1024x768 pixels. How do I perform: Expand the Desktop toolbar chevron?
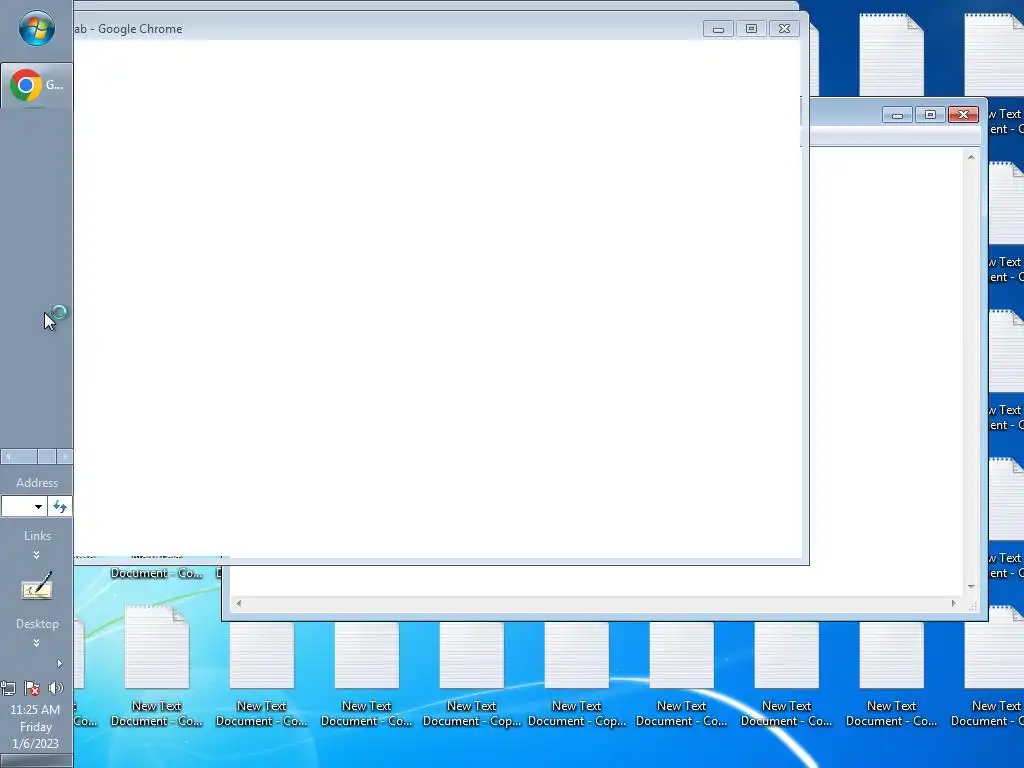click(37, 643)
